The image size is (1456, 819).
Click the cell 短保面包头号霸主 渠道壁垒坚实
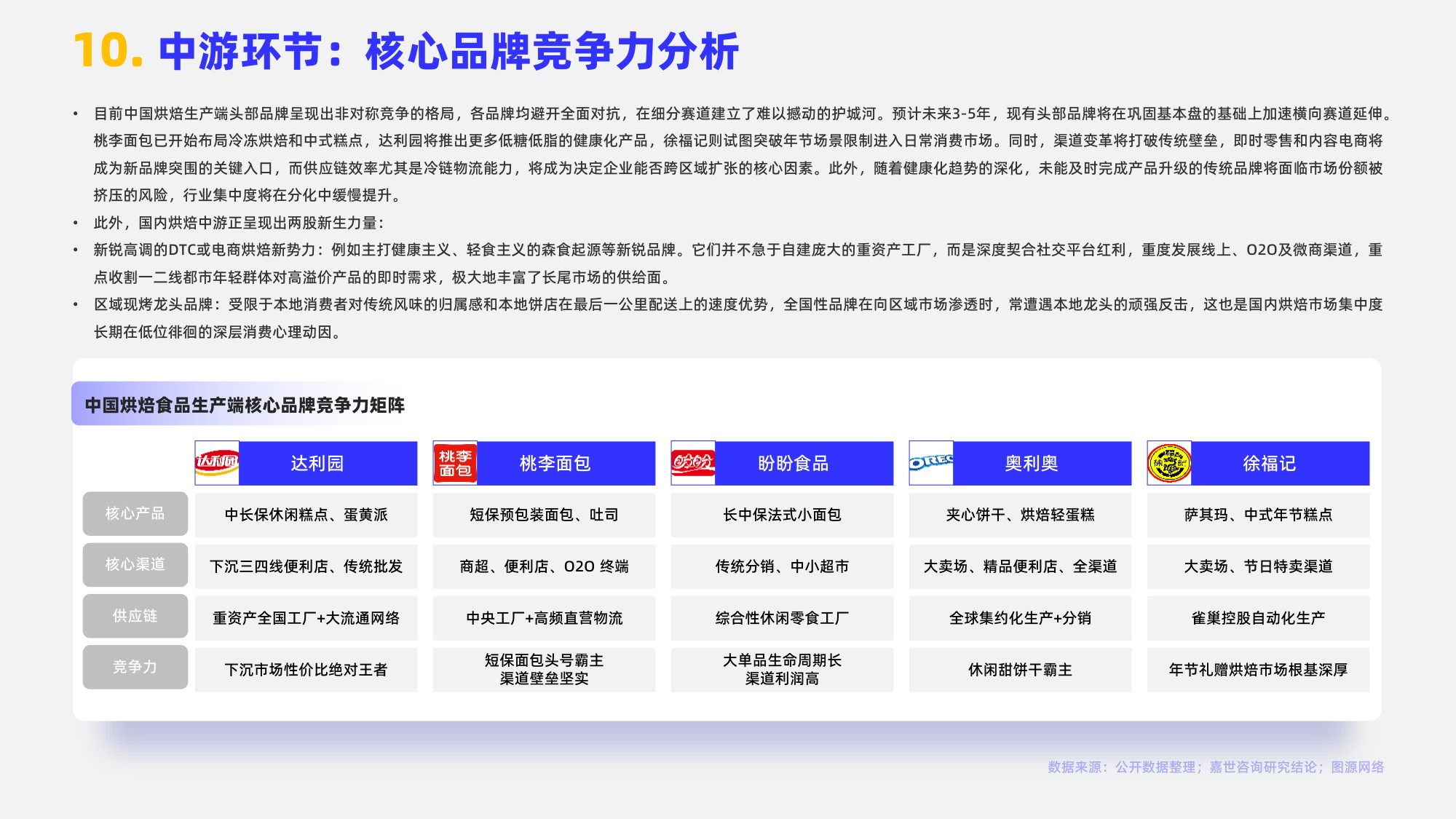click(x=544, y=670)
